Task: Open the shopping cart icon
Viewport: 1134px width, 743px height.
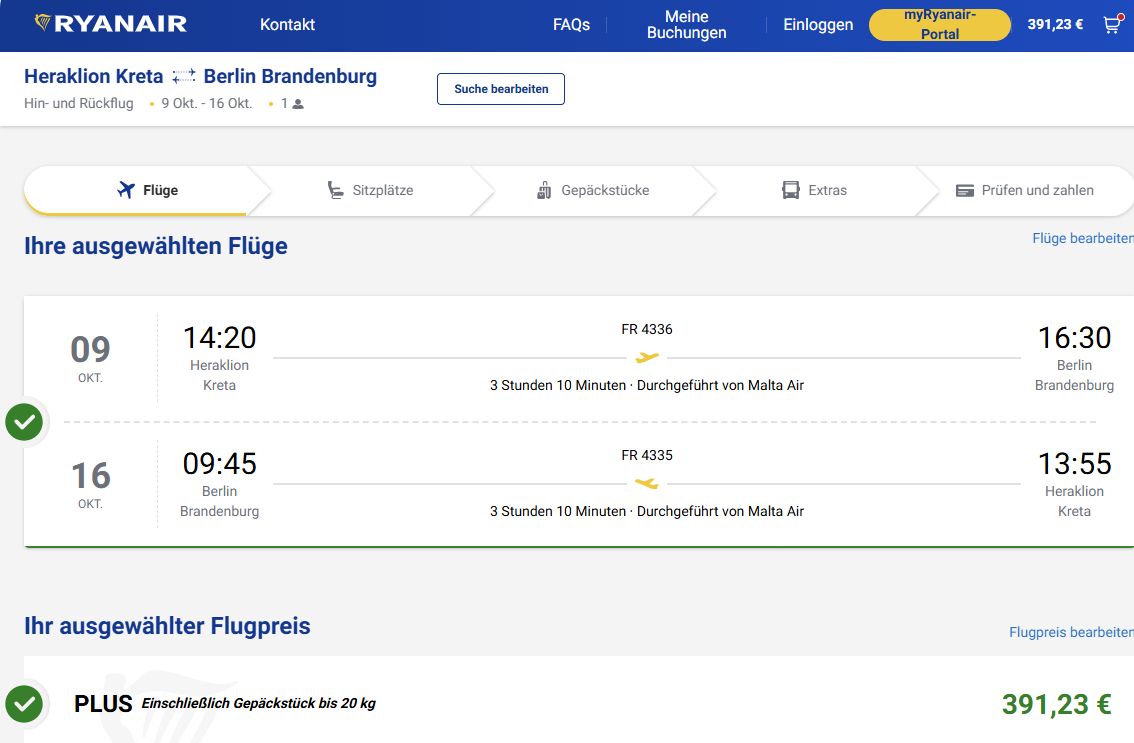Action: click(1111, 26)
